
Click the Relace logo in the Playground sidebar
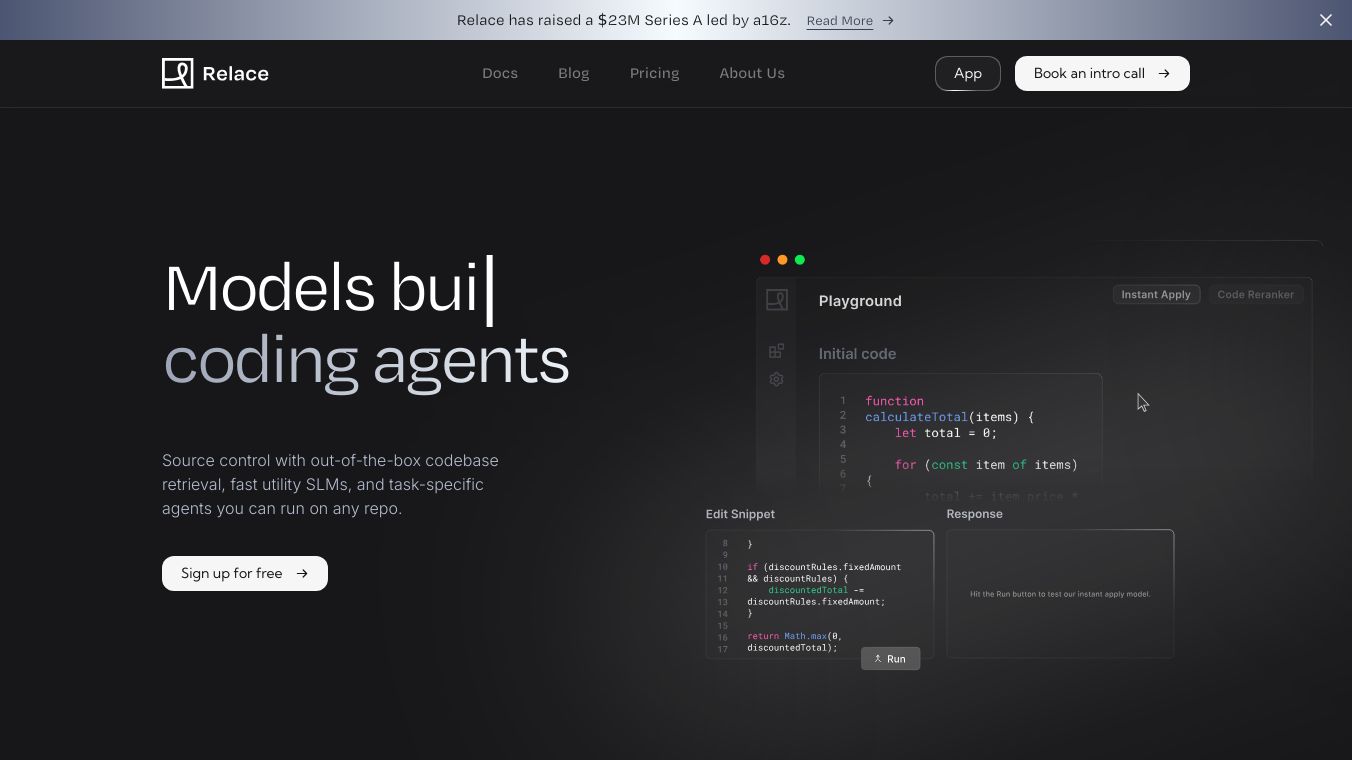point(777,300)
